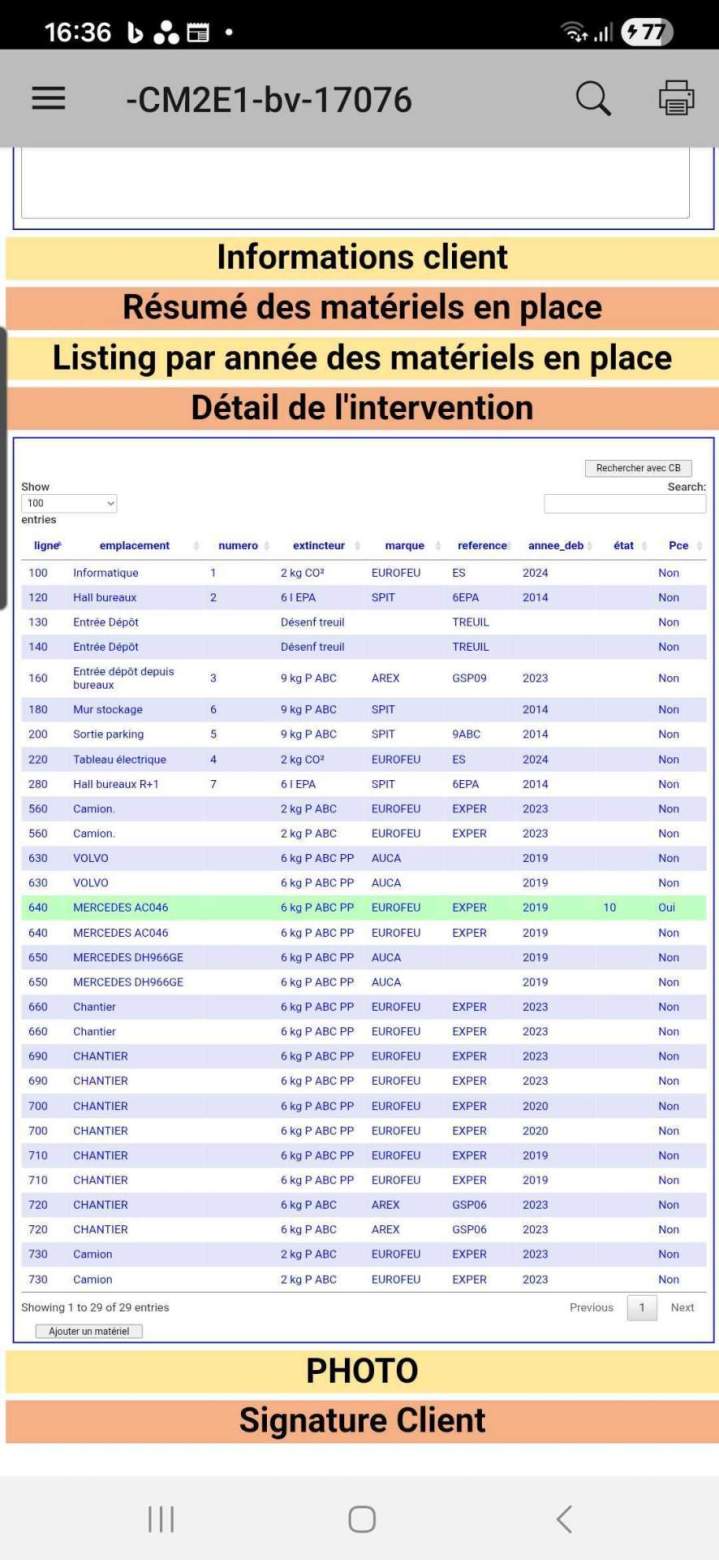This screenshot has width=719, height=1560.
Task: Open the Show entries dropdown set to 100
Action: (x=69, y=503)
